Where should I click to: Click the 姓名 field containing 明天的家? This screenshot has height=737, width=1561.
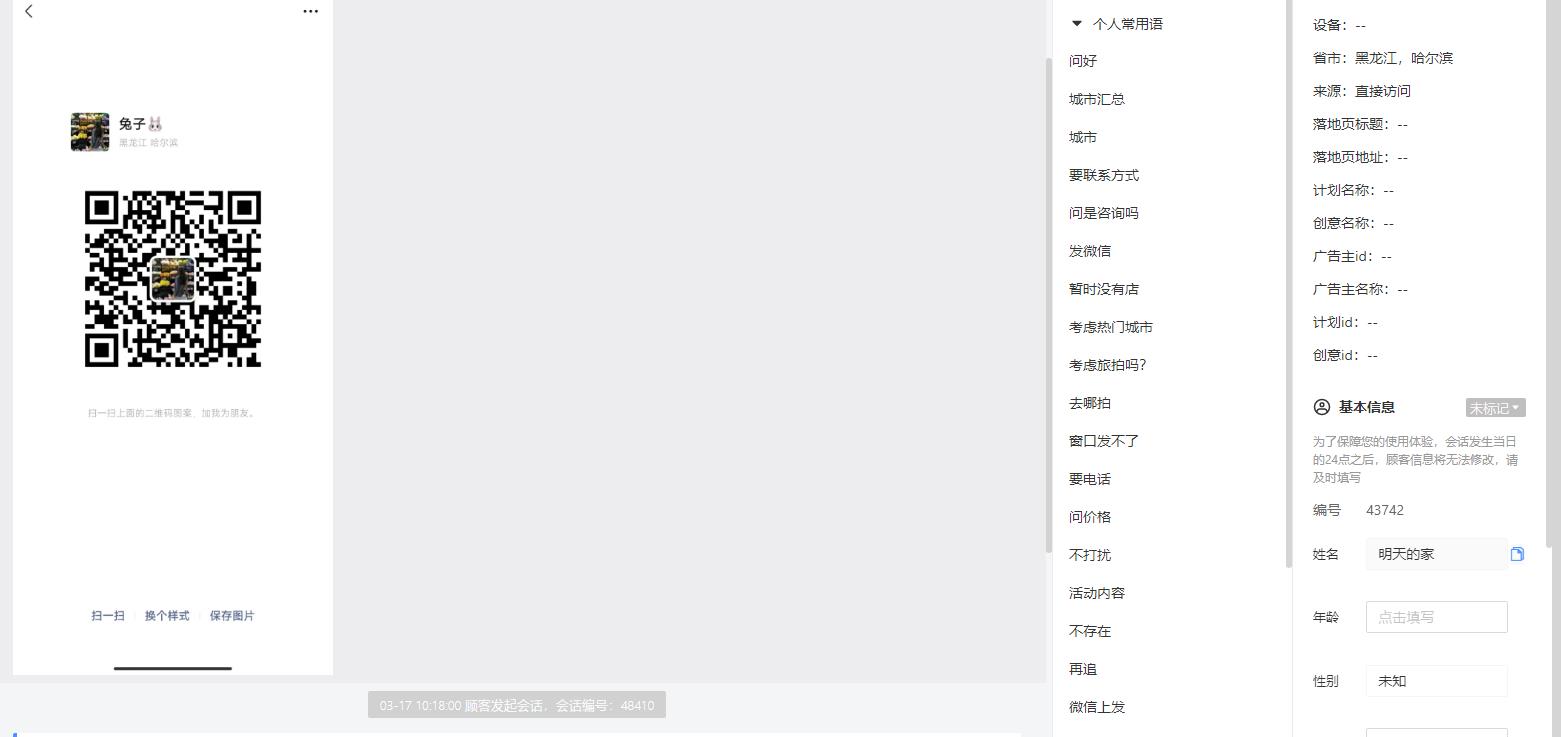[x=1436, y=554]
